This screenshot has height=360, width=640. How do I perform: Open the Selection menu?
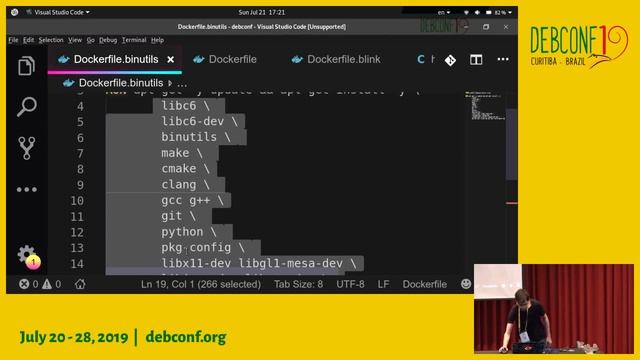click(x=51, y=40)
